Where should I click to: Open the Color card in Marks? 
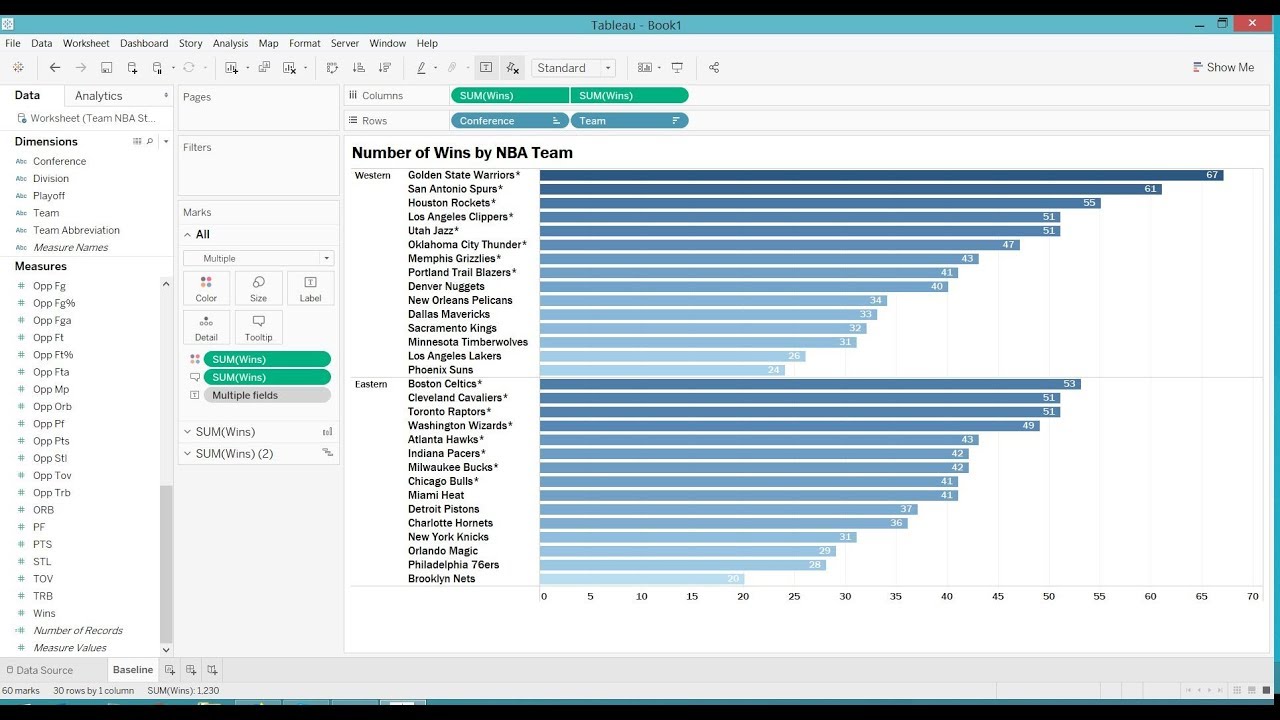pyautogui.click(x=206, y=288)
